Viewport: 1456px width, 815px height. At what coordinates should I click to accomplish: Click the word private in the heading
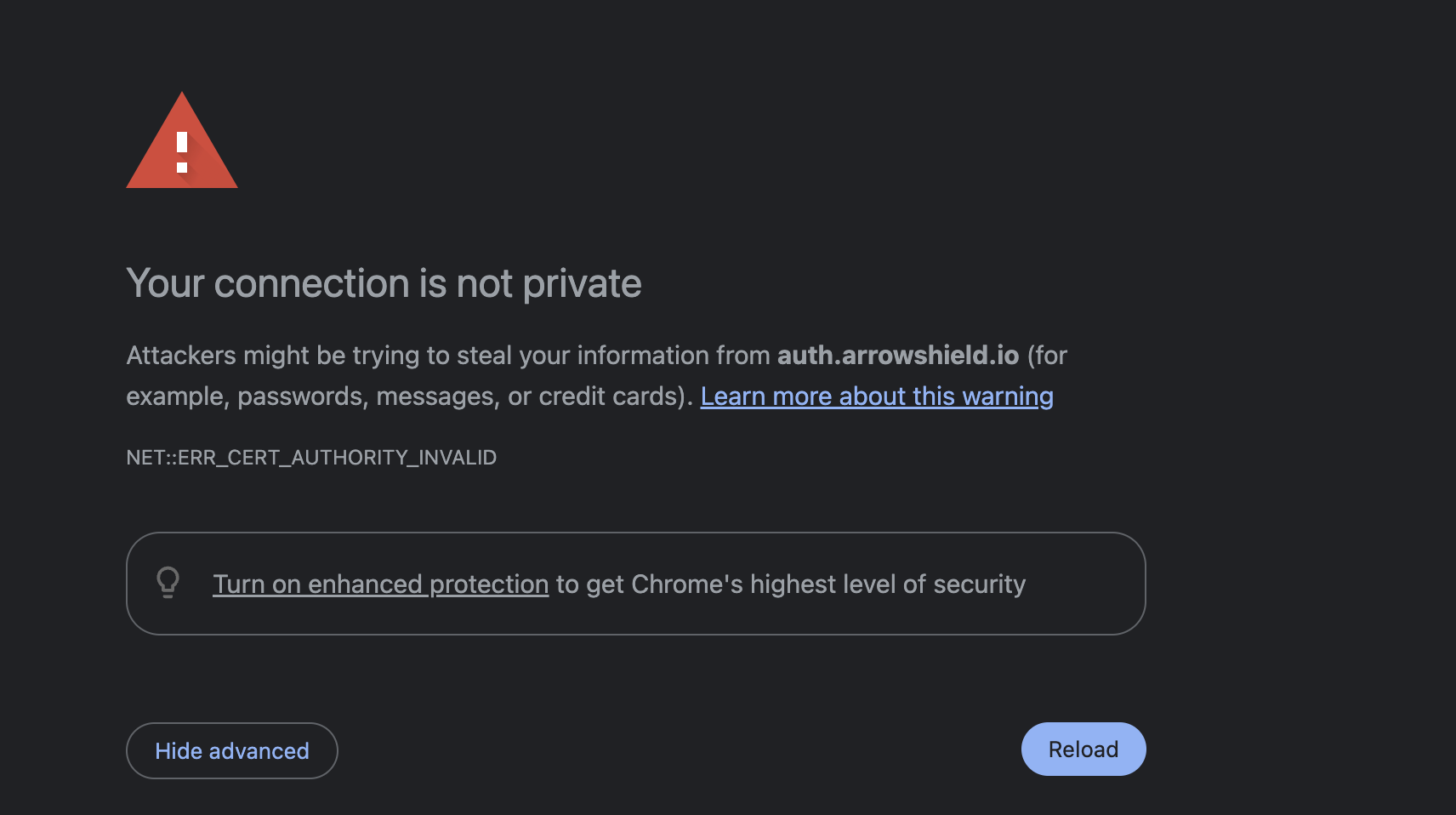(x=582, y=283)
